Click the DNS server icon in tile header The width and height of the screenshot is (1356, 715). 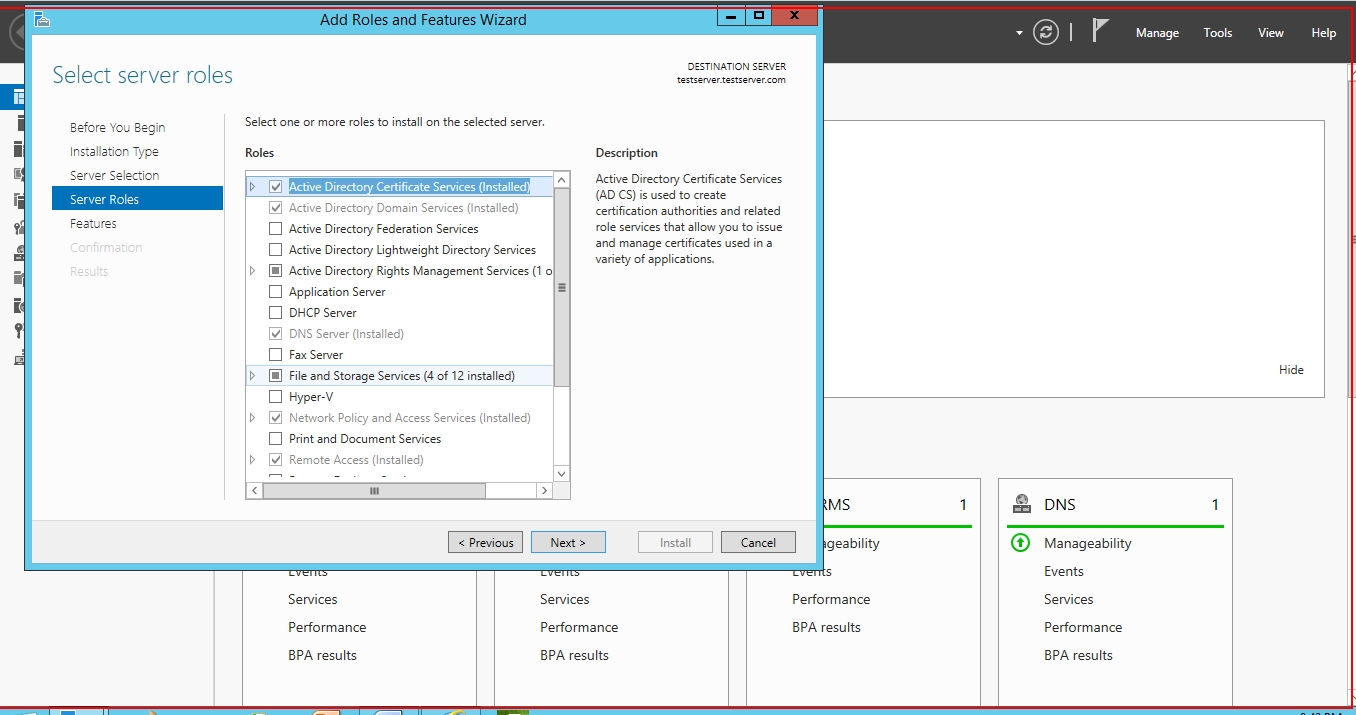pyautogui.click(x=1021, y=504)
